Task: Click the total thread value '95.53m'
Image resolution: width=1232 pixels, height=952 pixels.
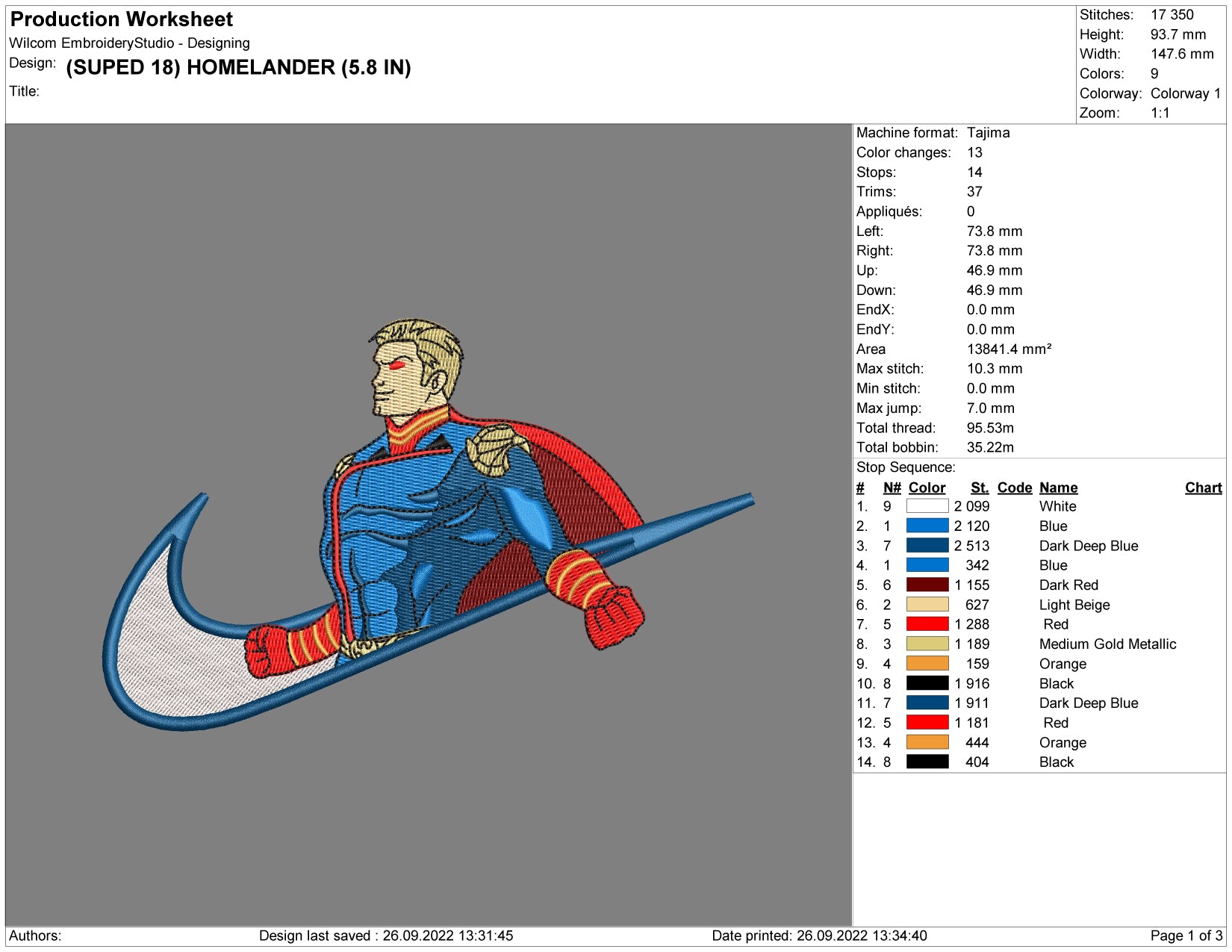Action: tap(990, 428)
